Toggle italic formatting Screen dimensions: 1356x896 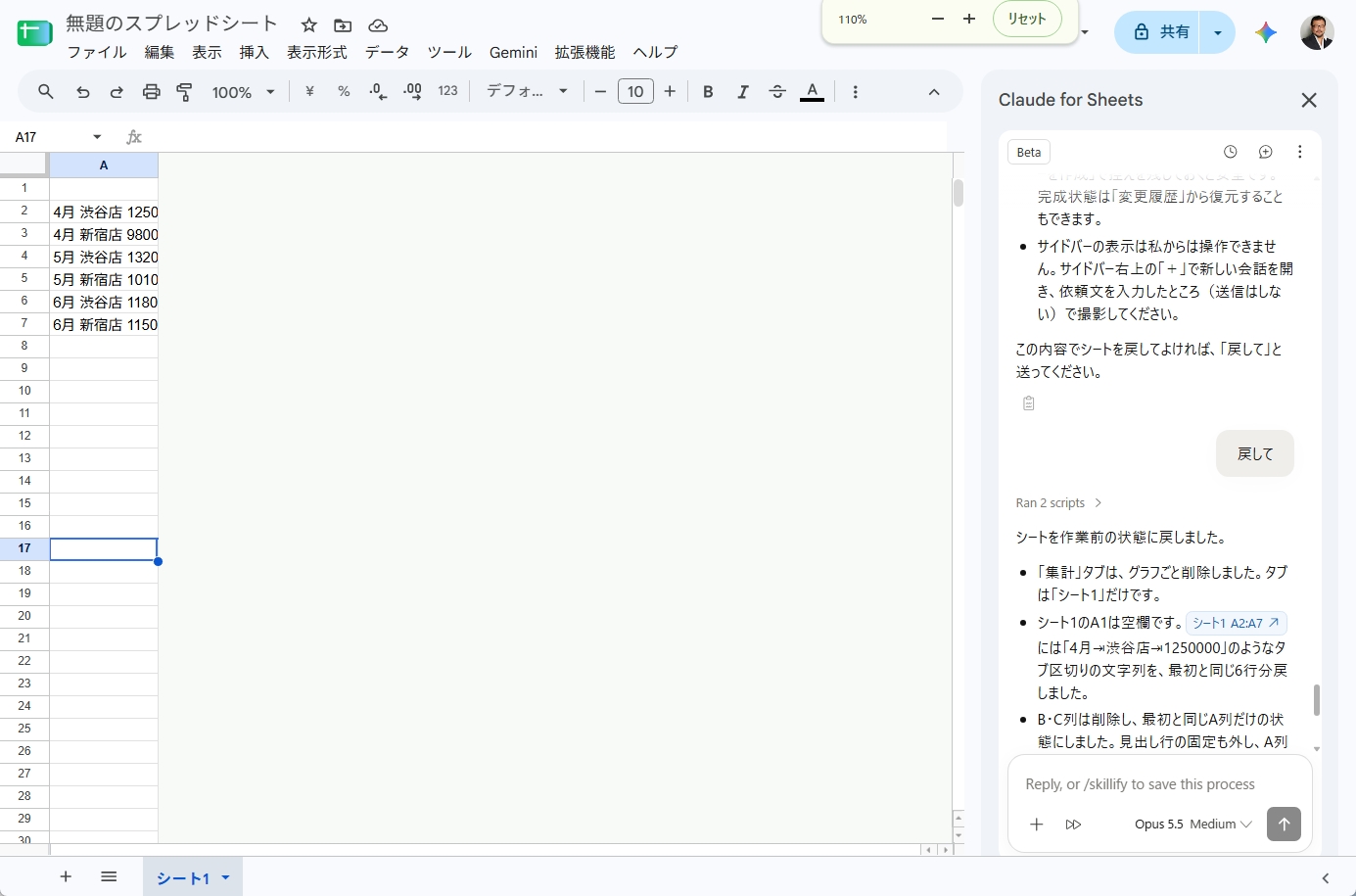(x=742, y=92)
